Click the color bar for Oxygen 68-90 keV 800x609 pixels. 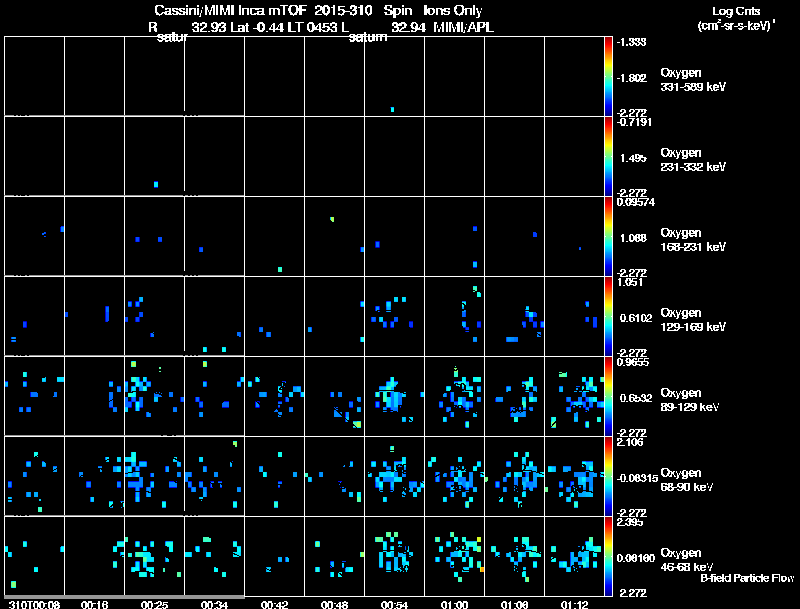pyautogui.click(x=608, y=476)
